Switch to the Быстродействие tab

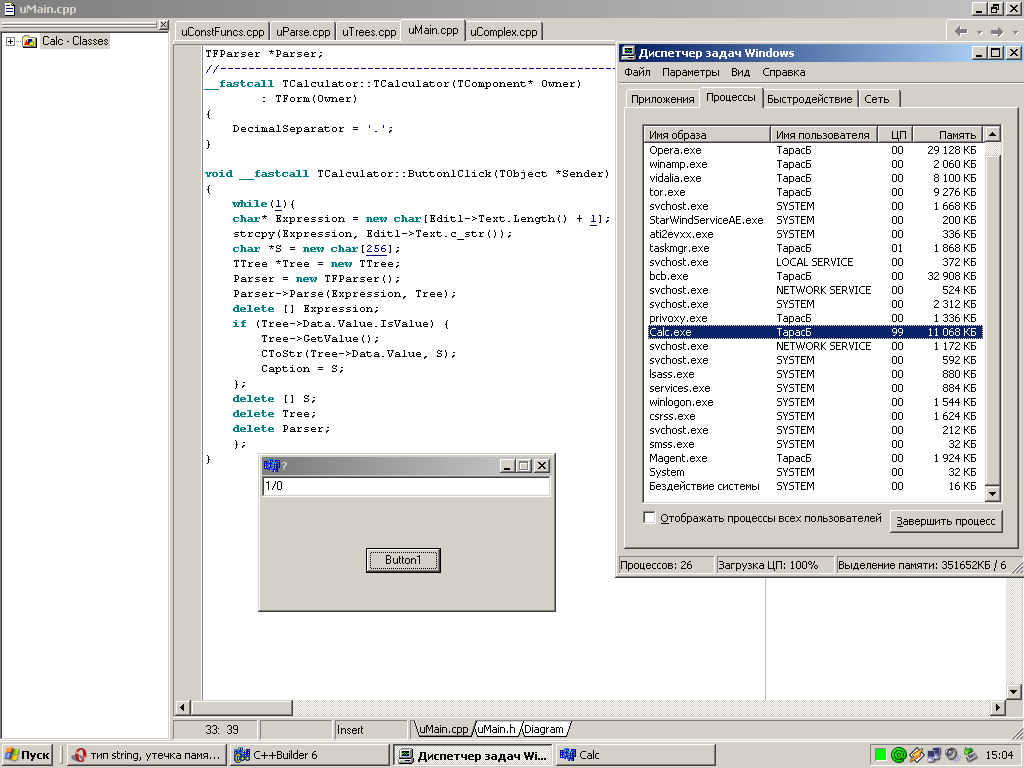click(x=811, y=99)
